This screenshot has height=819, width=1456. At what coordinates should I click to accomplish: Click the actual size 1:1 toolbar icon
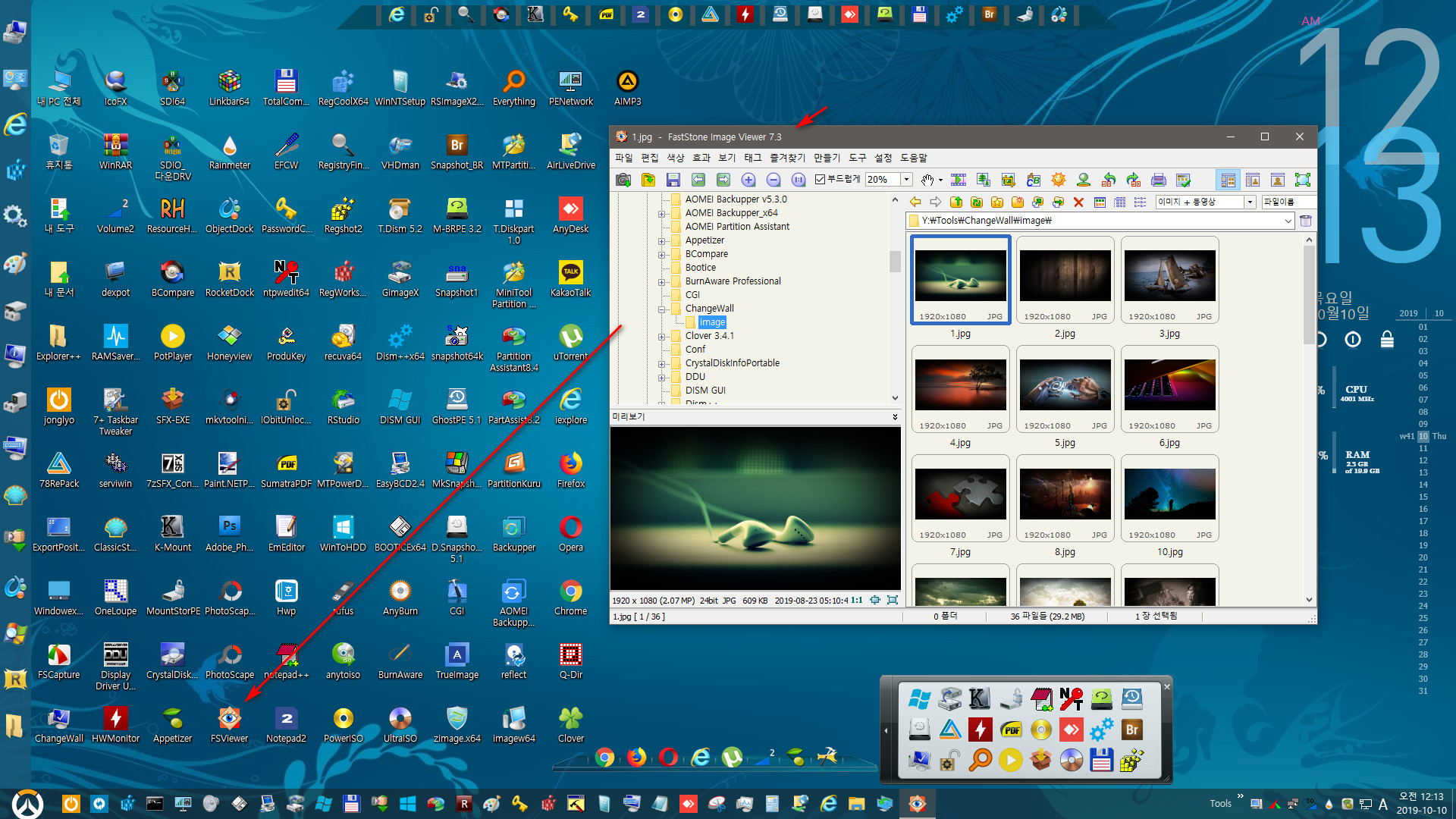click(799, 180)
